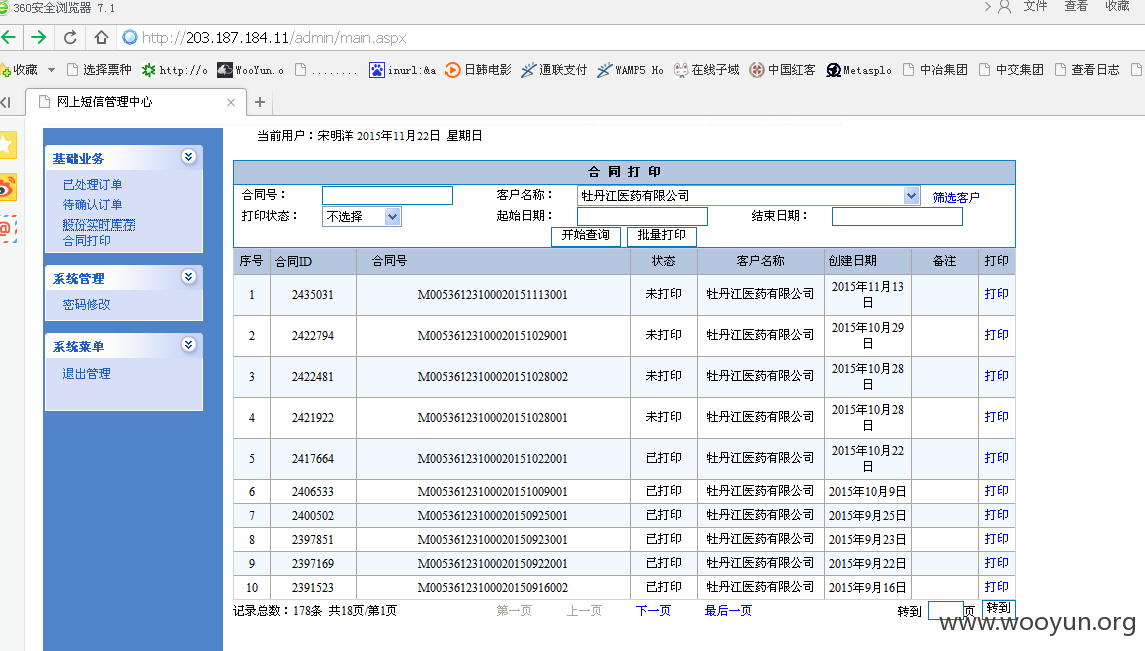
Task: Go back with the browser back arrow
Action: [8, 37]
